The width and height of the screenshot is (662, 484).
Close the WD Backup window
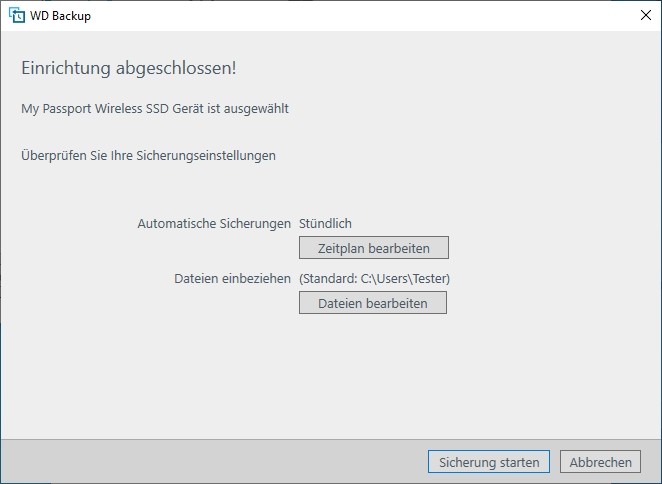coord(646,15)
